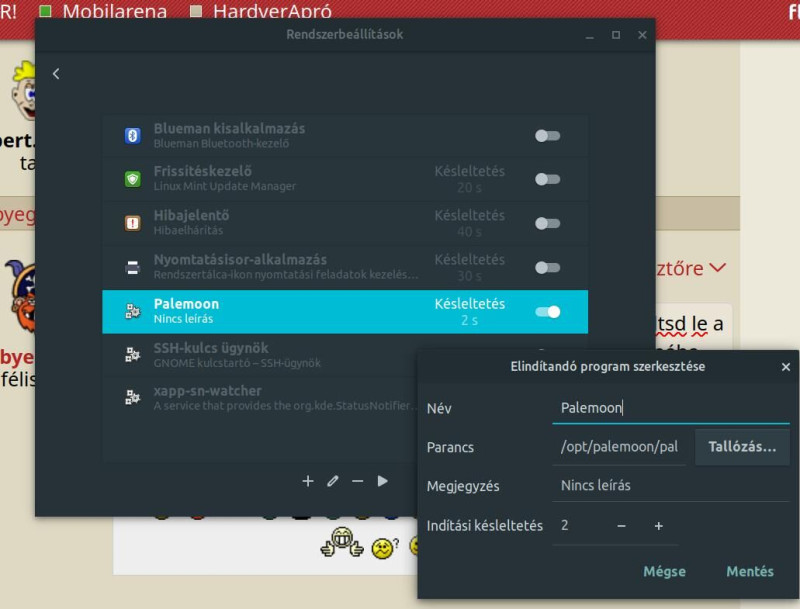Select the Hibajelentő row
The image size is (800, 609).
[345, 223]
